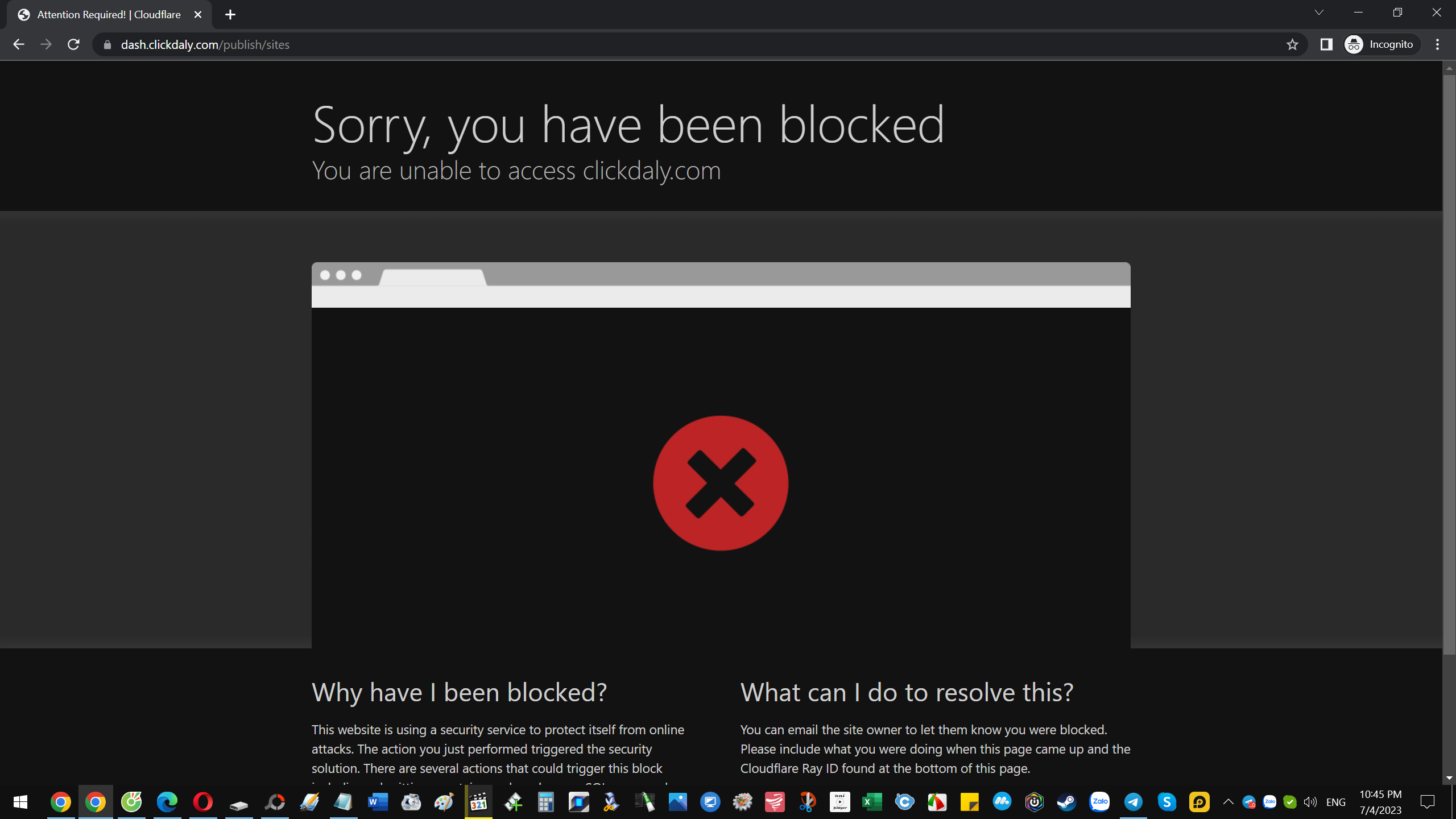Reload the blocked page
The width and height of the screenshot is (1456, 819).
(73, 44)
